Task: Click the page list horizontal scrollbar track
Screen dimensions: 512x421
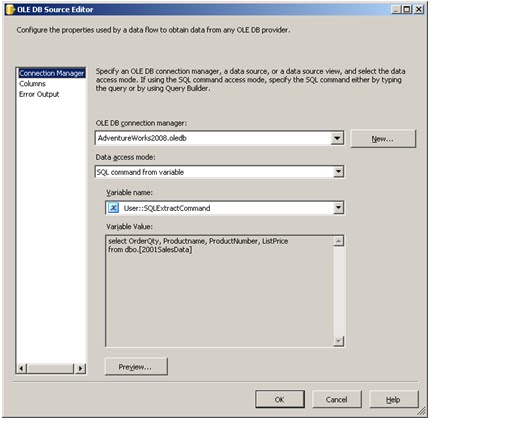Action: pyautogui.click(x=51, y=368)
